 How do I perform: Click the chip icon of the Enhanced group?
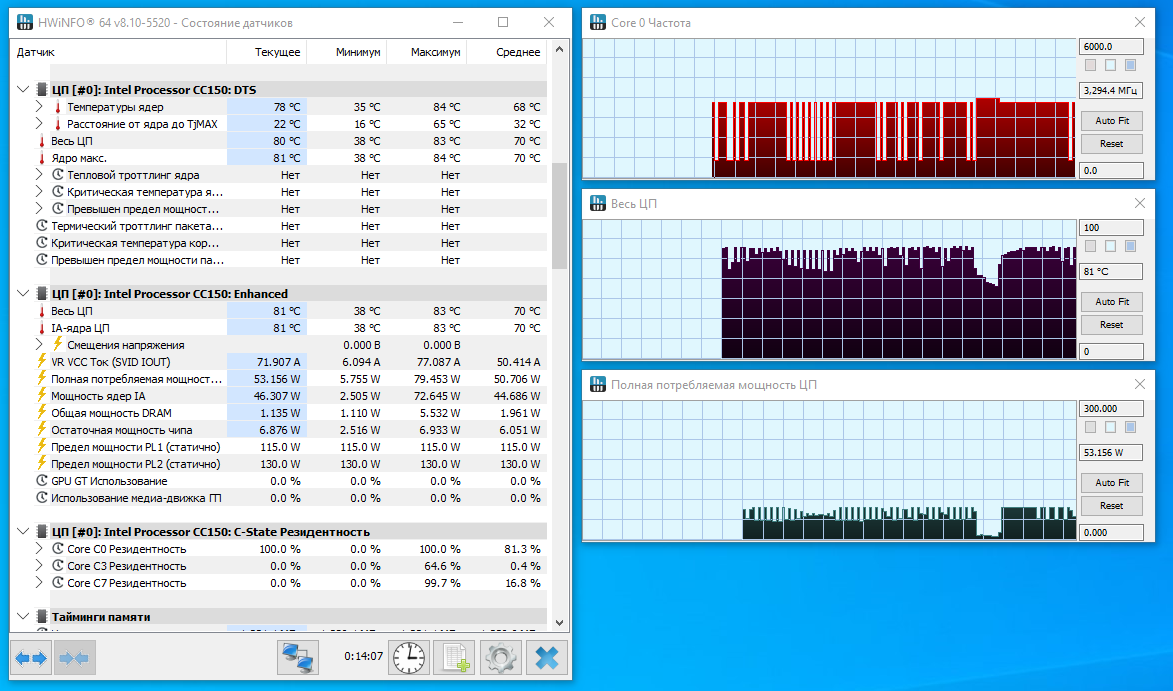(x=42, y=294)
